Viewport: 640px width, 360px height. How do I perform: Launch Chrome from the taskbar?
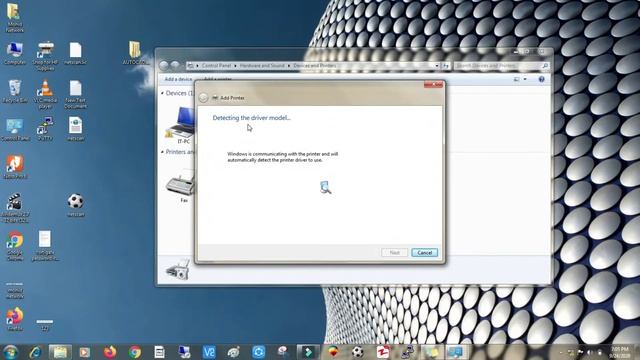click(134, 352)
